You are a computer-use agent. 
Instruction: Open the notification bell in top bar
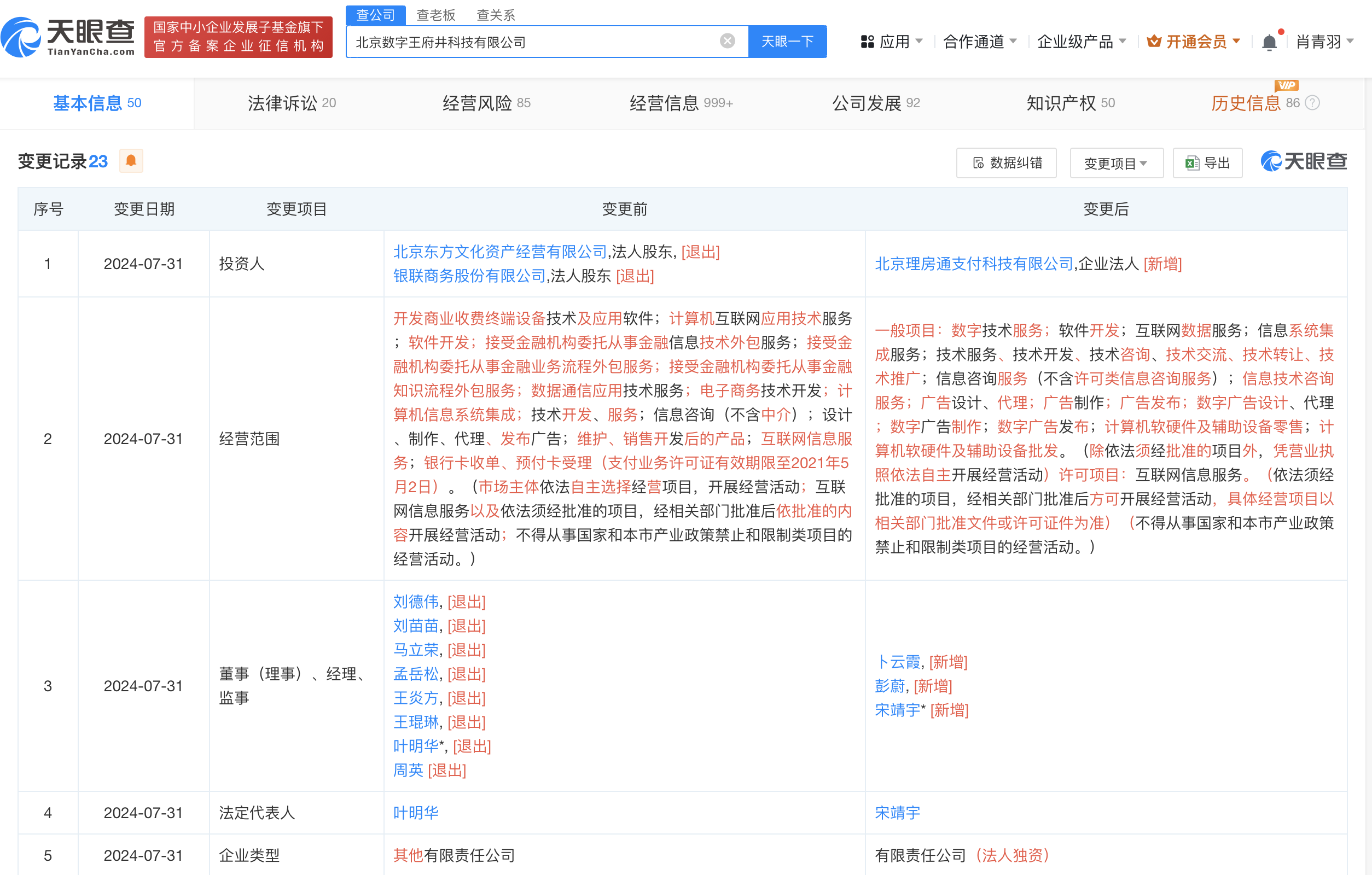coord(1269,42)
